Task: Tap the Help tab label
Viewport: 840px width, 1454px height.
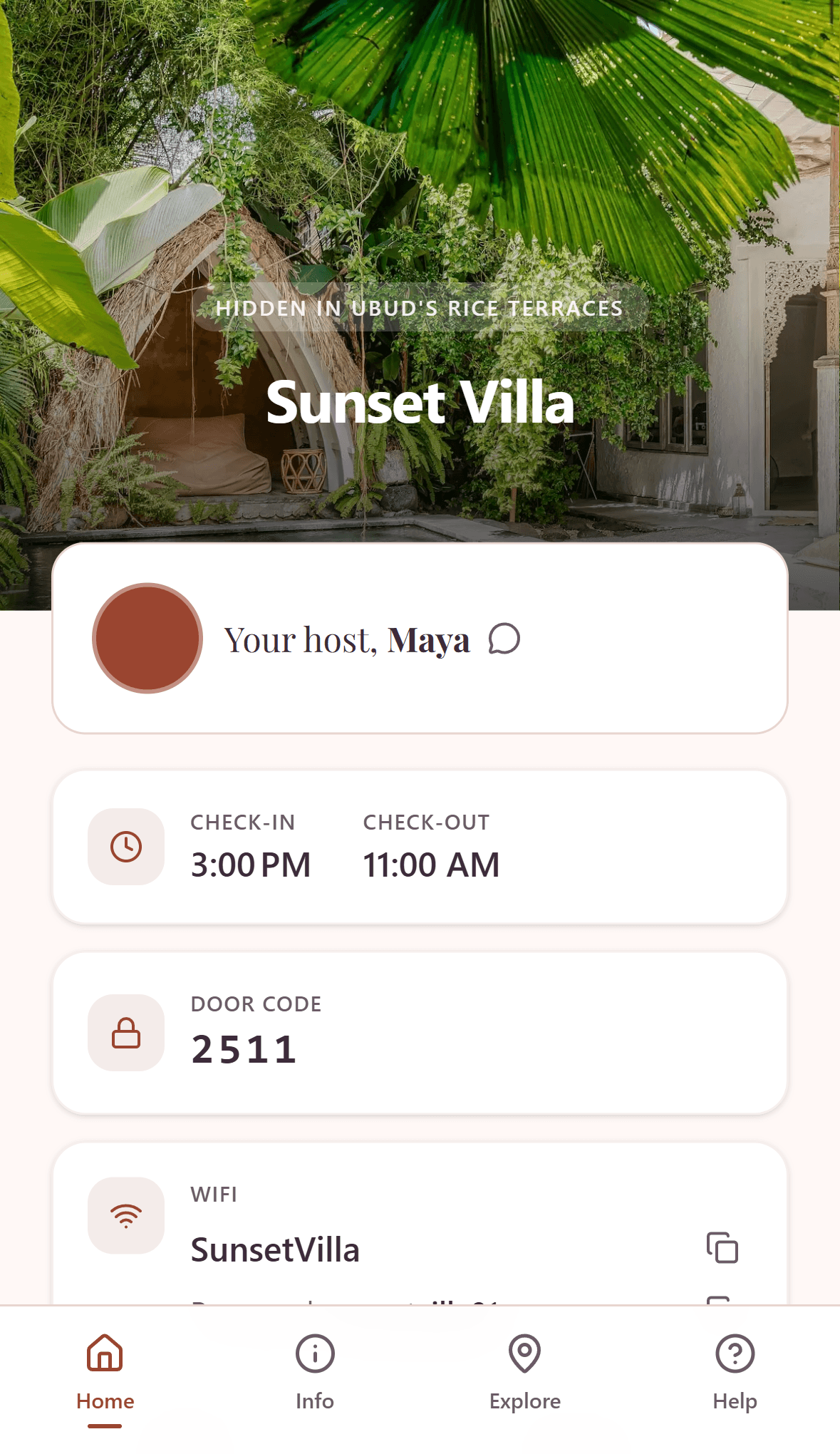Action: tap(735, 1401)
